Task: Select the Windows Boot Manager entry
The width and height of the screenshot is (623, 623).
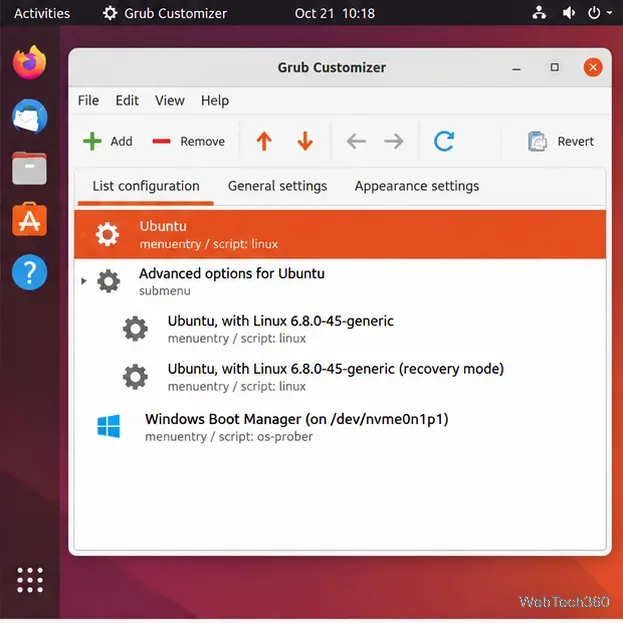Action: coord(340,427)
